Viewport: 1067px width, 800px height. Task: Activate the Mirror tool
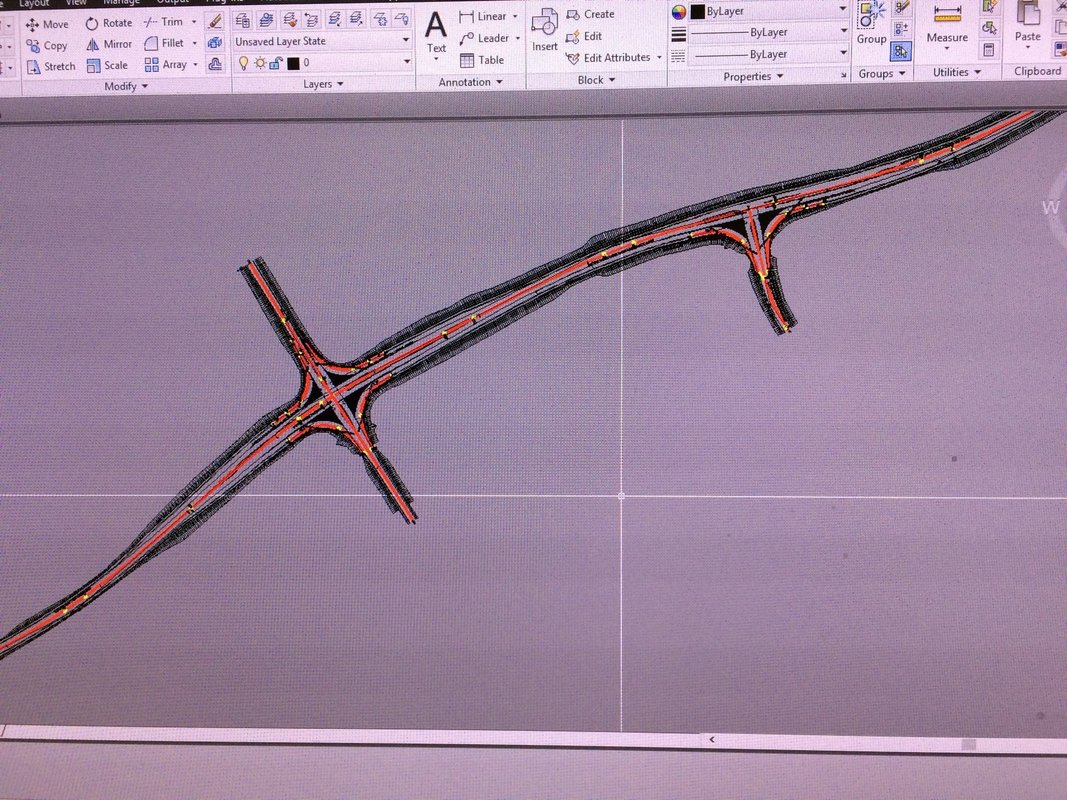click(108, 44)
